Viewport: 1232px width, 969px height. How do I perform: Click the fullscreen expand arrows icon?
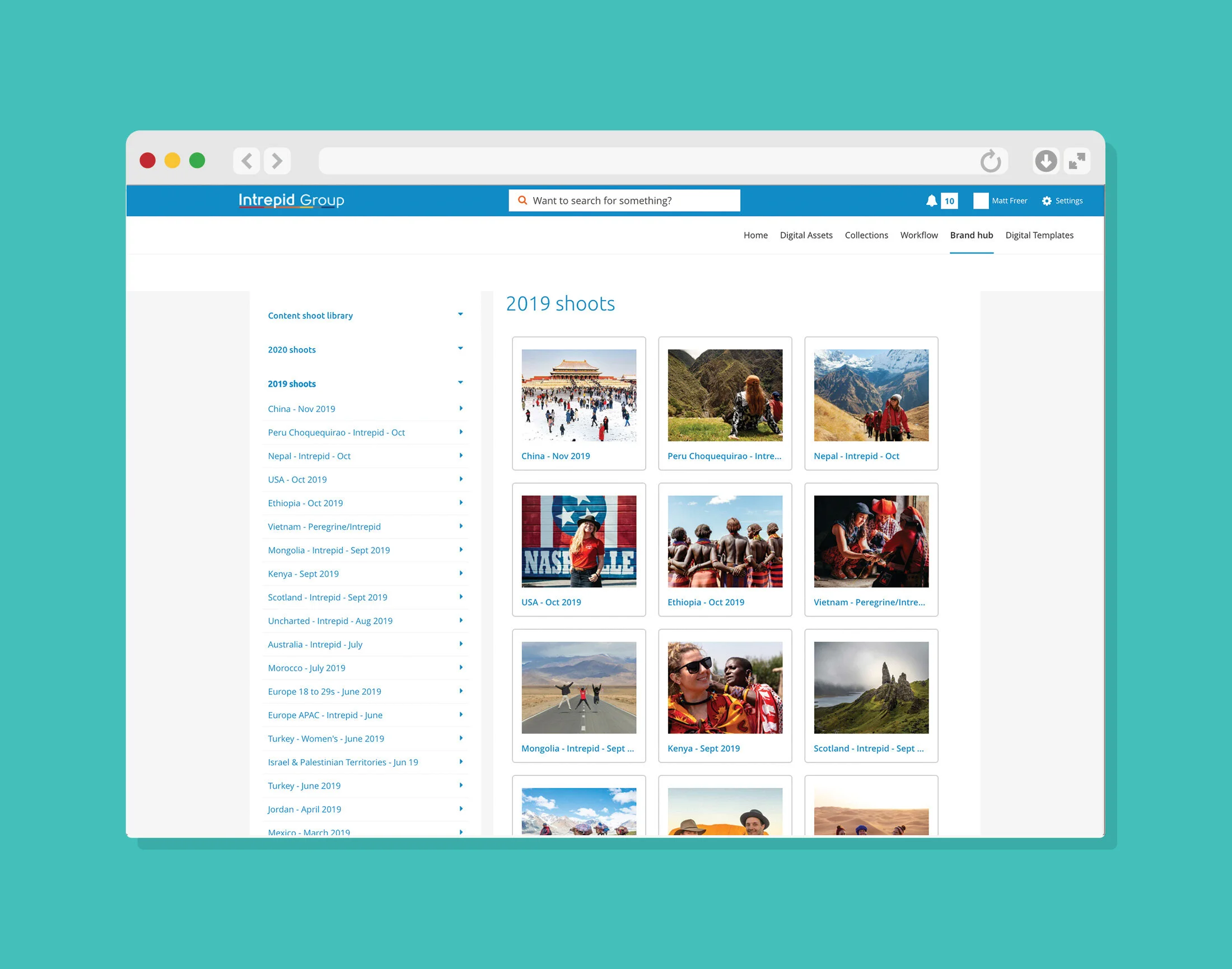[x=1076, y=161]
